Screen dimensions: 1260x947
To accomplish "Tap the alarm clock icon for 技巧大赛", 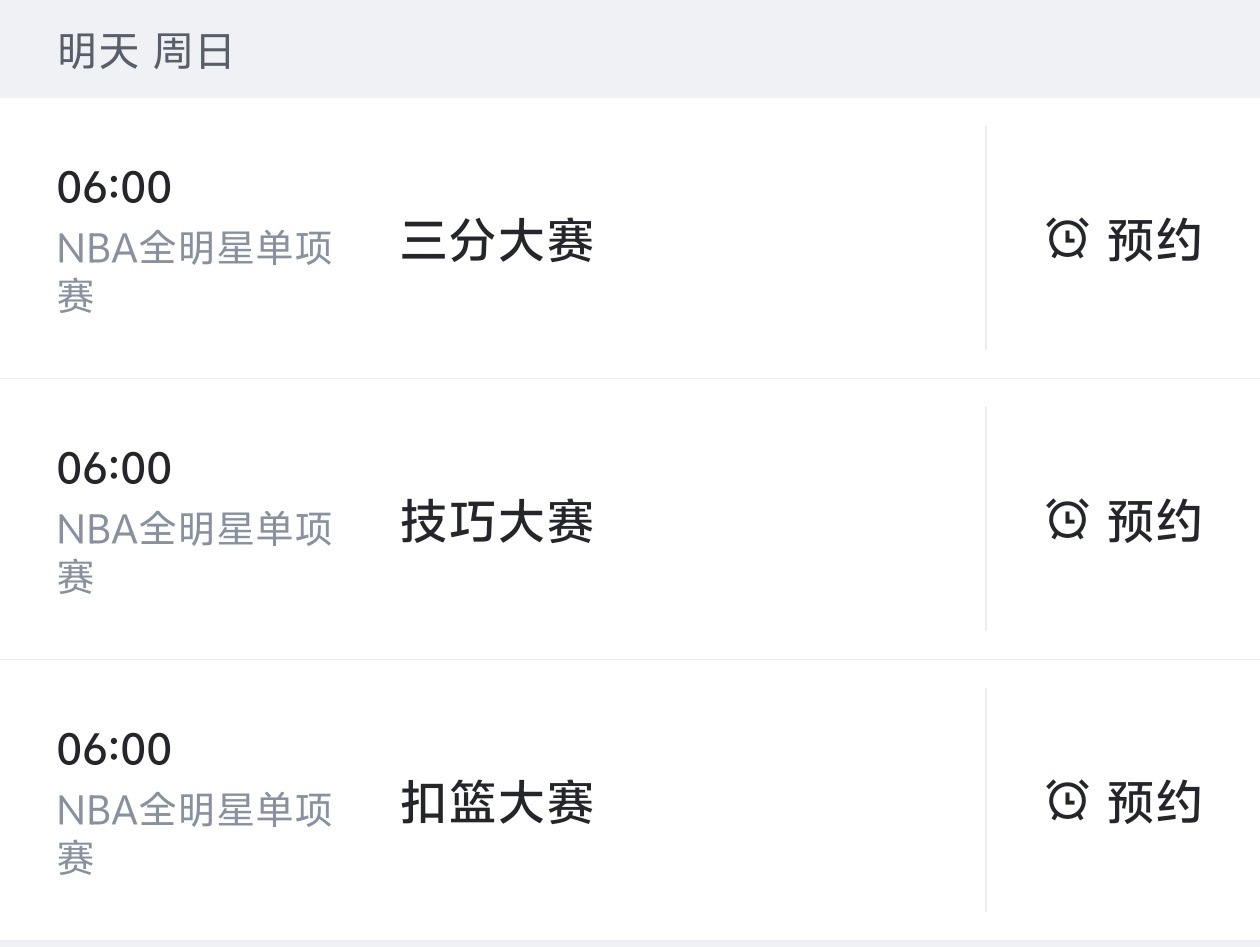I will pyautogui.click(x=1067, y=520).
